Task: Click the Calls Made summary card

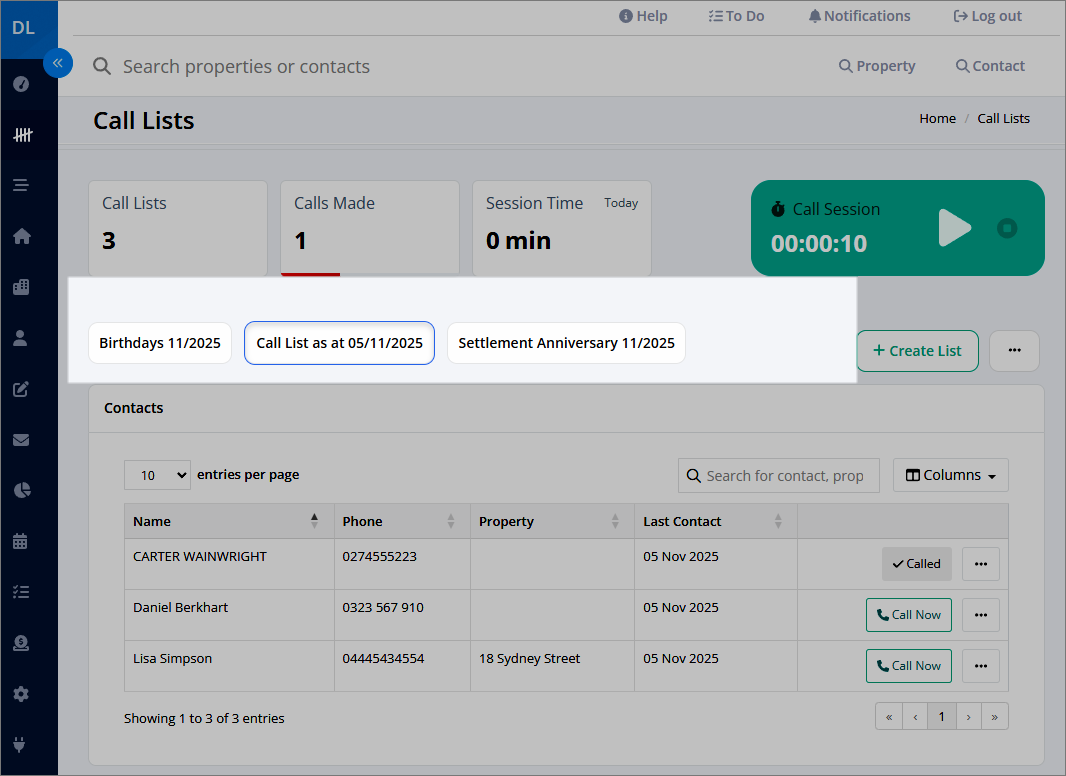Action: coord(370,228)
